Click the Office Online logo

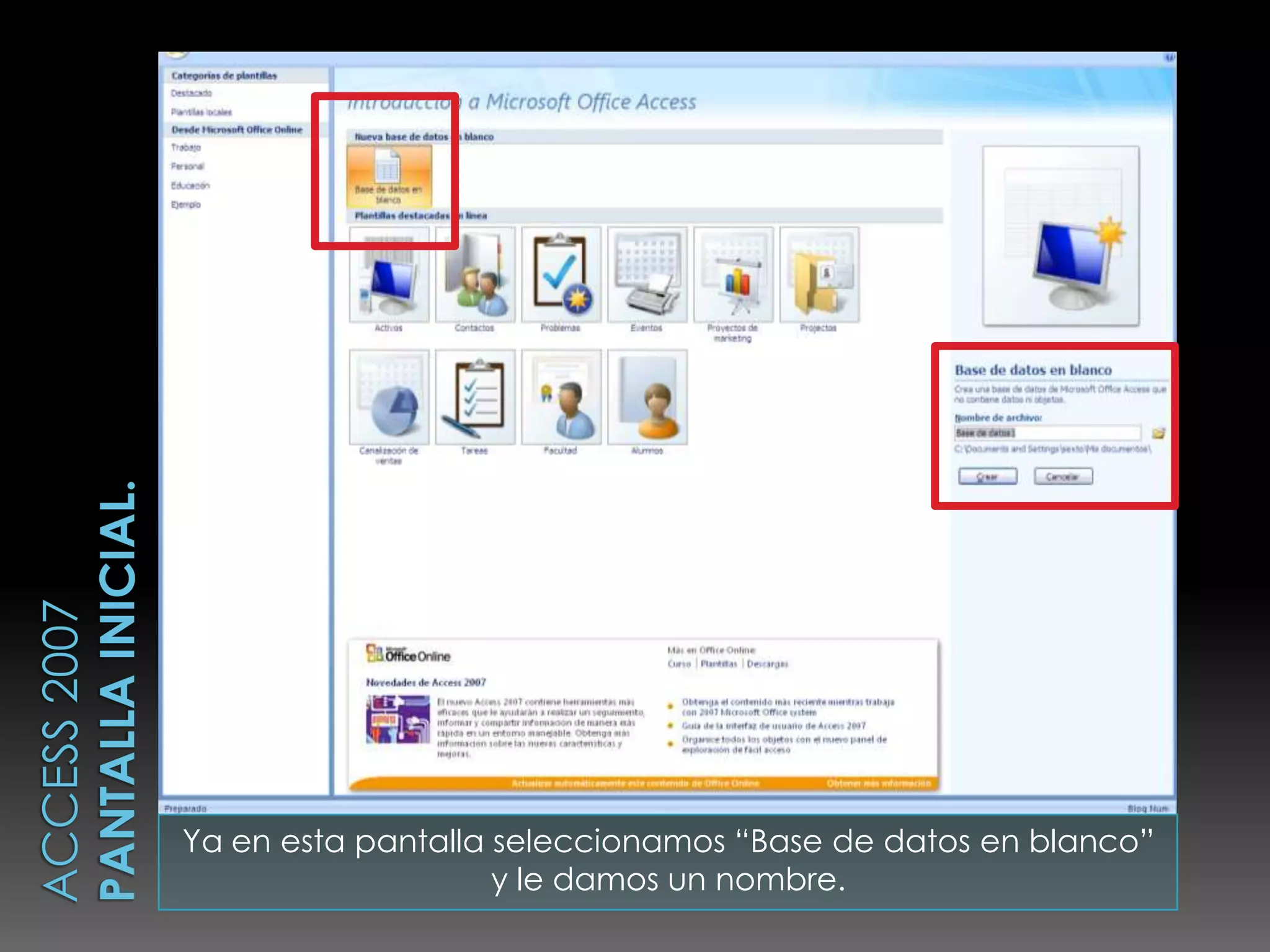tap(408, 654)
